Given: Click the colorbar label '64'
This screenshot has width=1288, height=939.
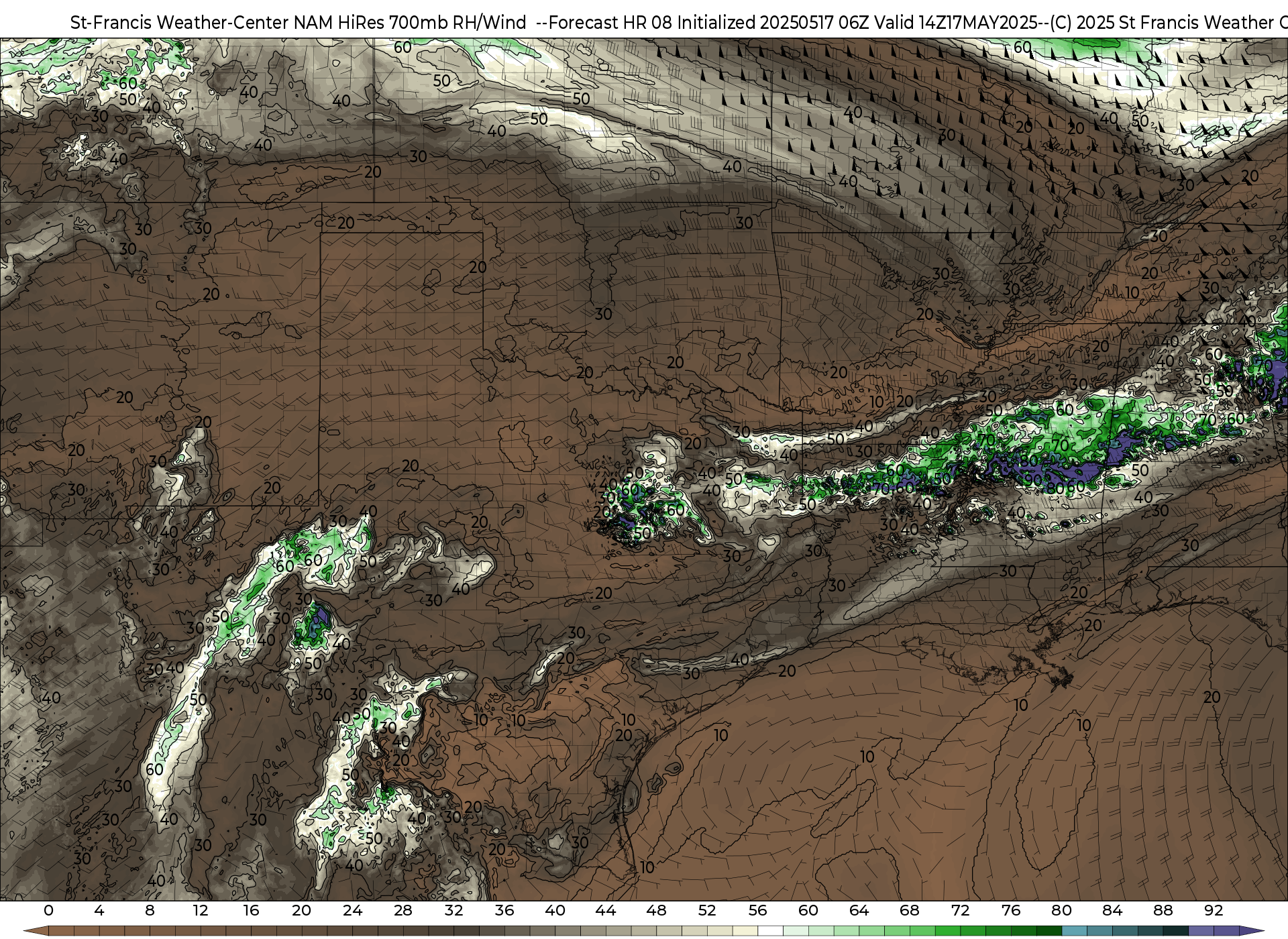Looking at the screenshot, I should coord(859,911).
